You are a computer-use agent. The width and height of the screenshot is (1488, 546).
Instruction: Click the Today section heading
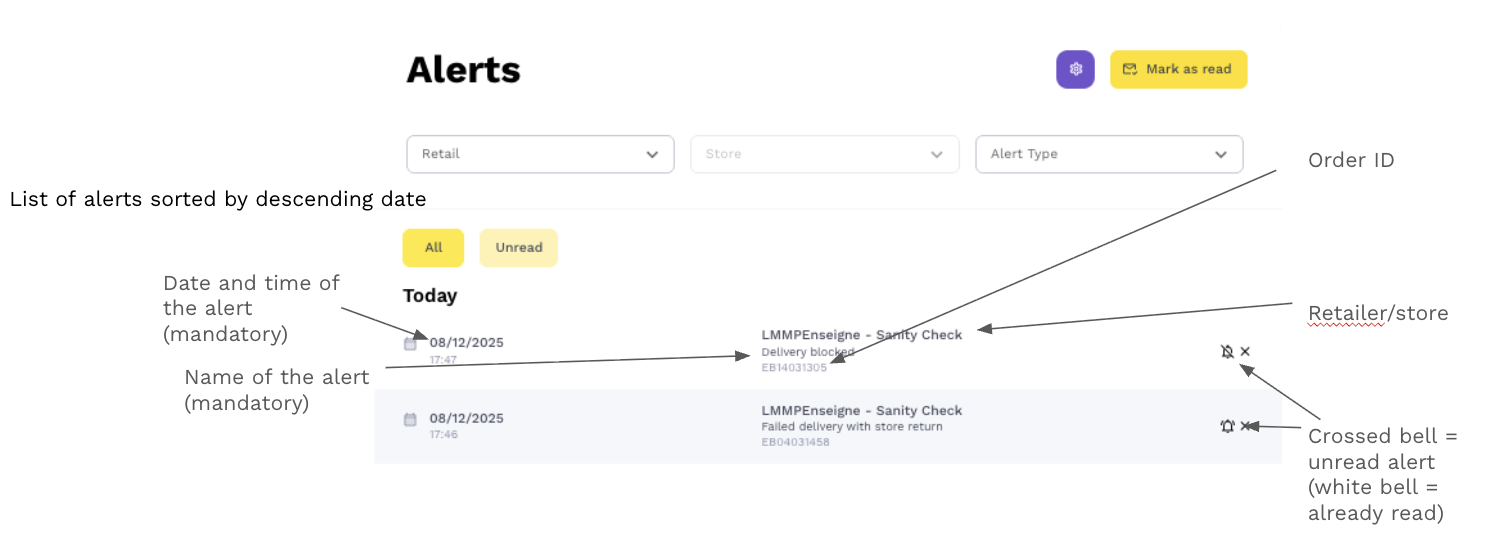pos(430,296)
